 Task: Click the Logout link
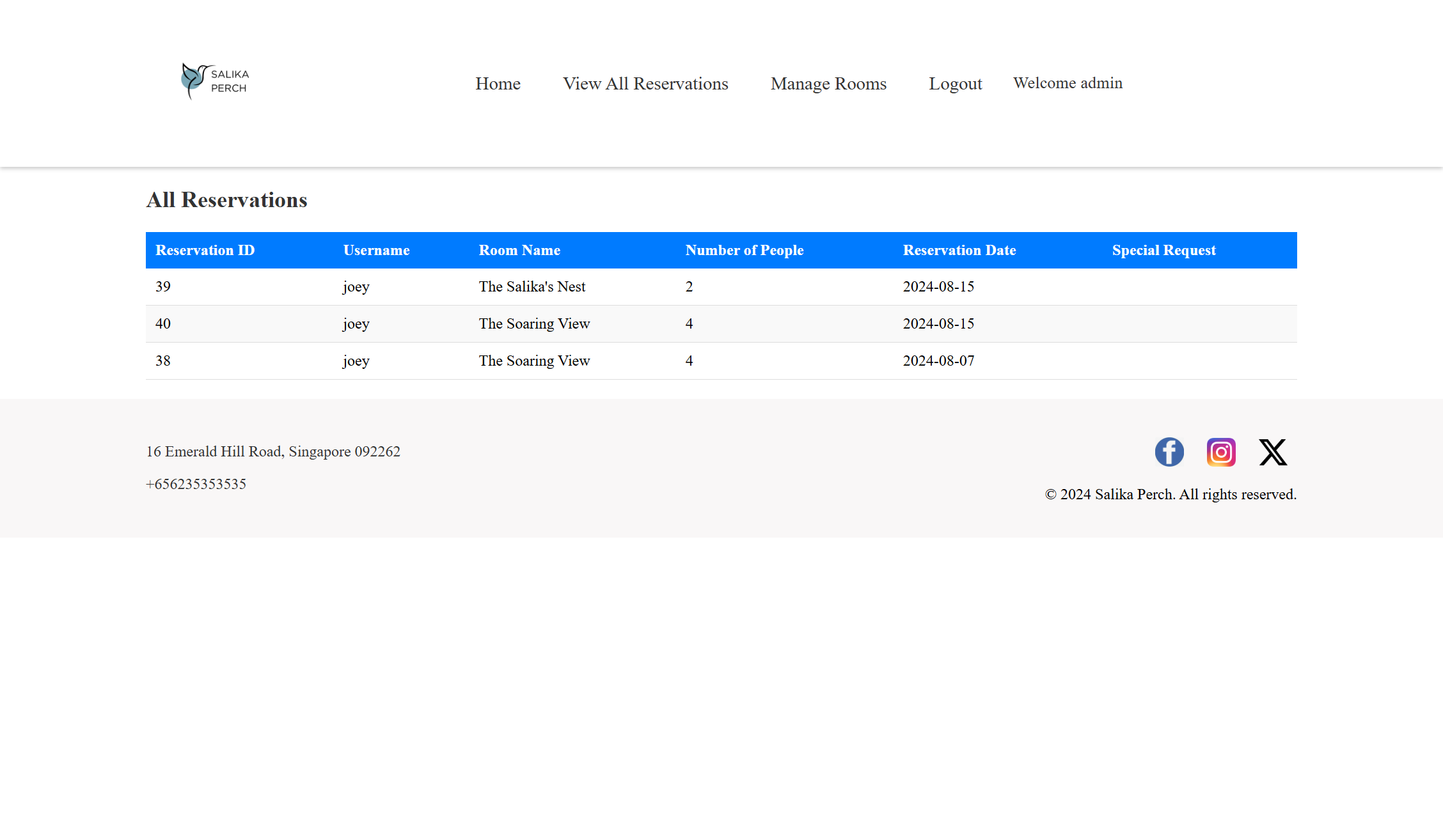pyautogui.click(x=955, y=84)
